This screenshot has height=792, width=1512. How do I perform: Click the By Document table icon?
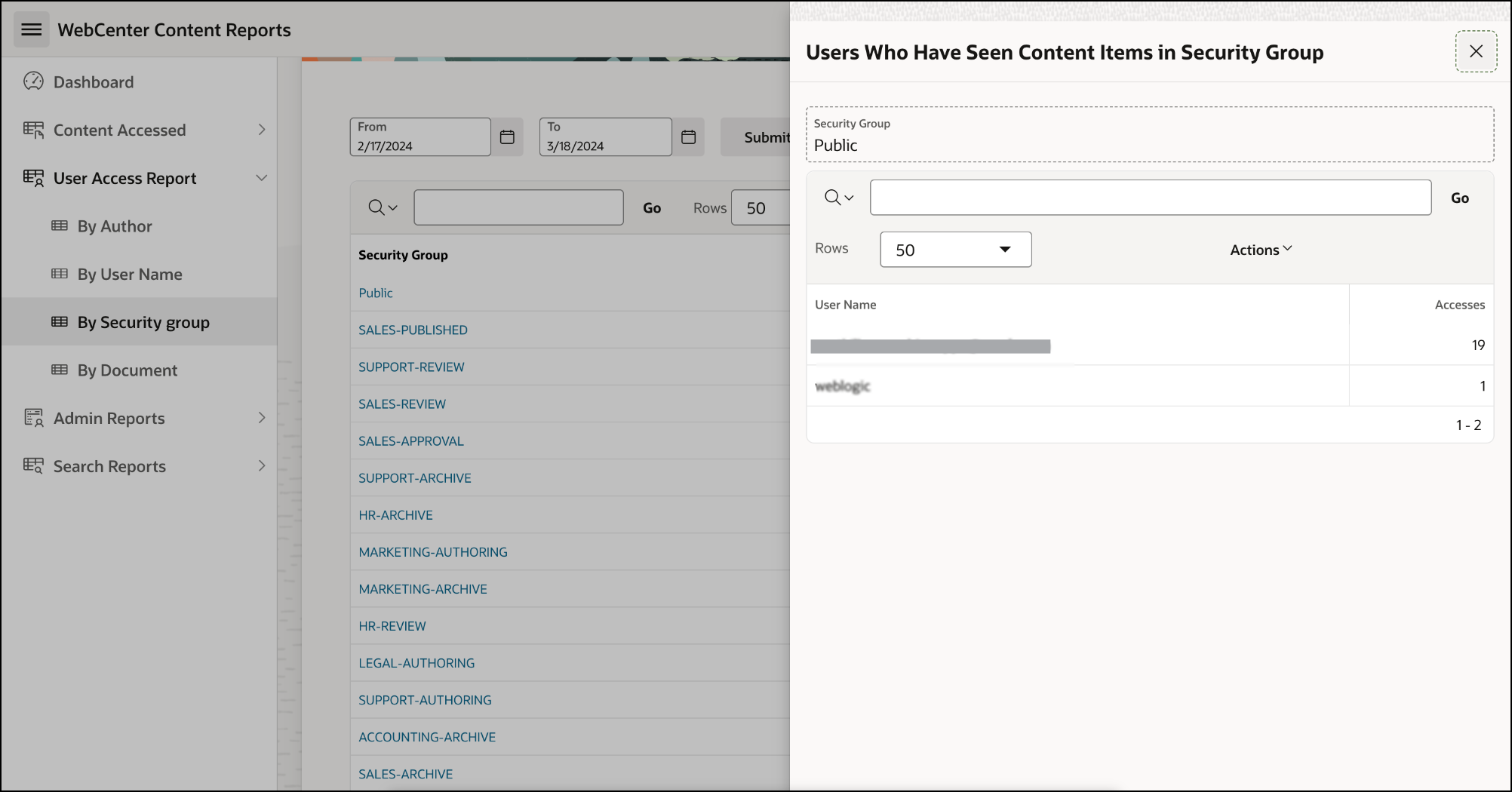tap(60, 370)
